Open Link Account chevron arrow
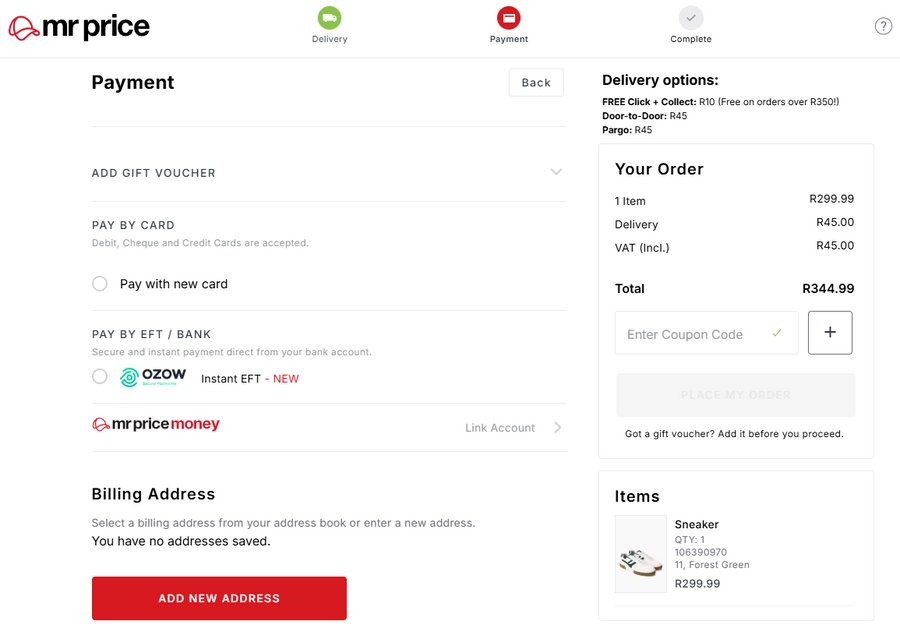The width and height of the screenshot is (900, 642). tap(557, 428)
